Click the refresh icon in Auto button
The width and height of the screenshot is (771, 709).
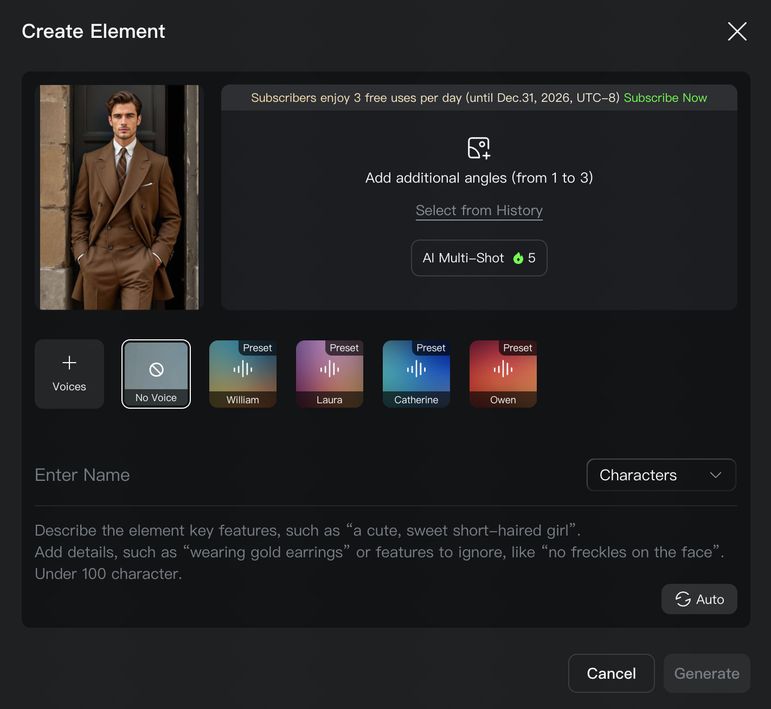(x=683, y=599)
